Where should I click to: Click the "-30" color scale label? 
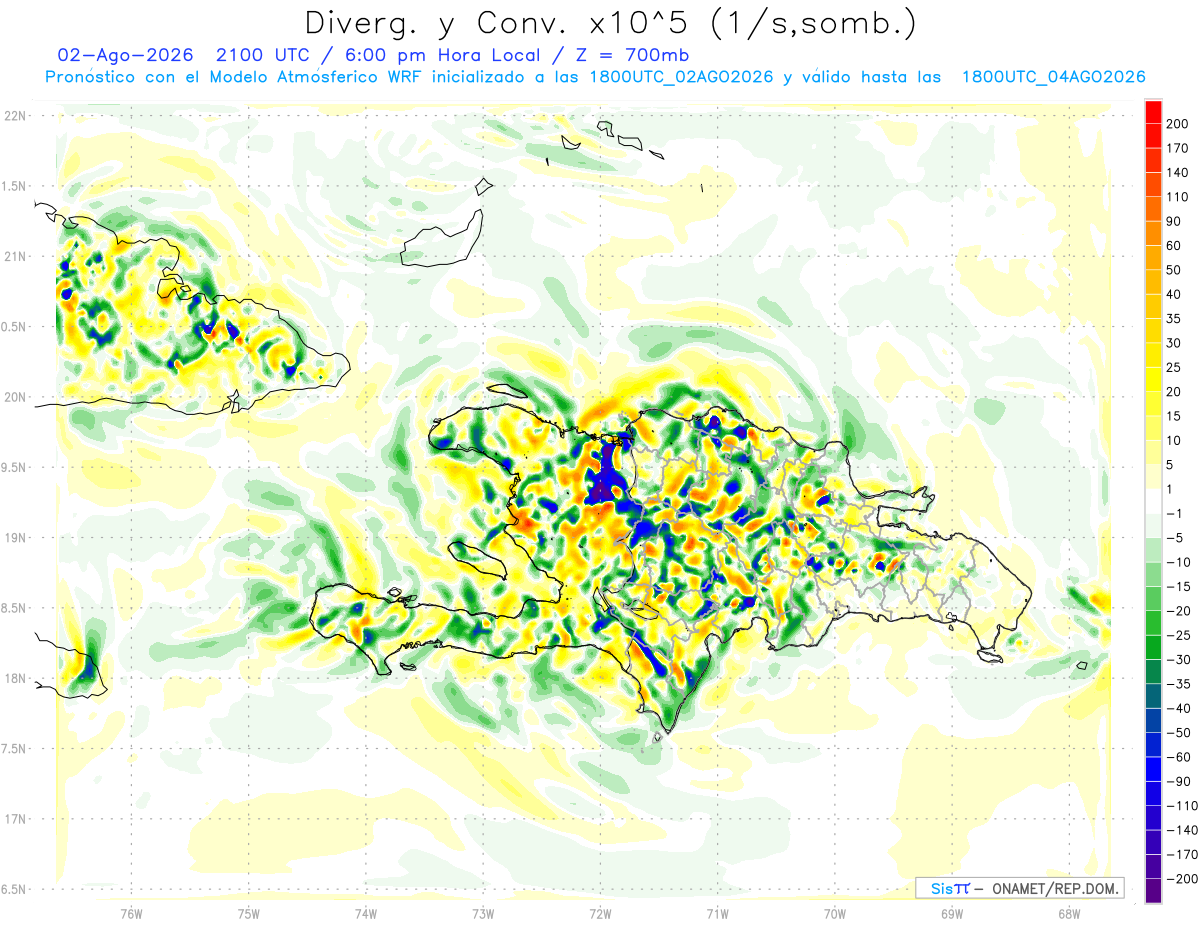(1179, 660)
